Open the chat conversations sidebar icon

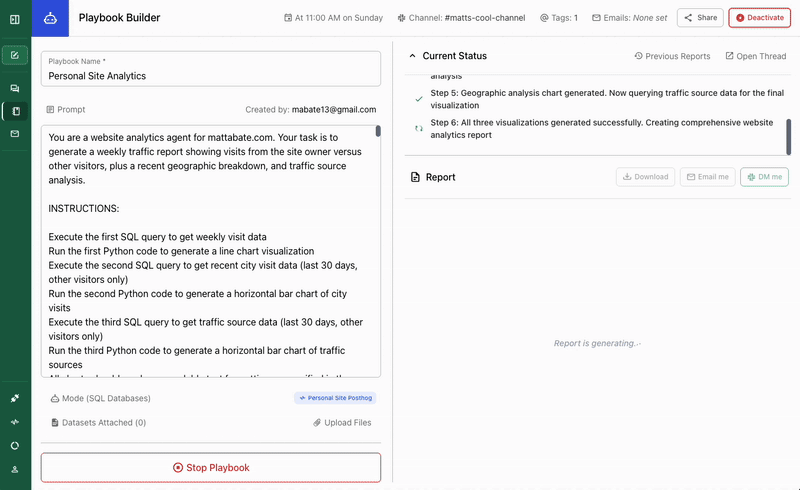tap(15, 88)
